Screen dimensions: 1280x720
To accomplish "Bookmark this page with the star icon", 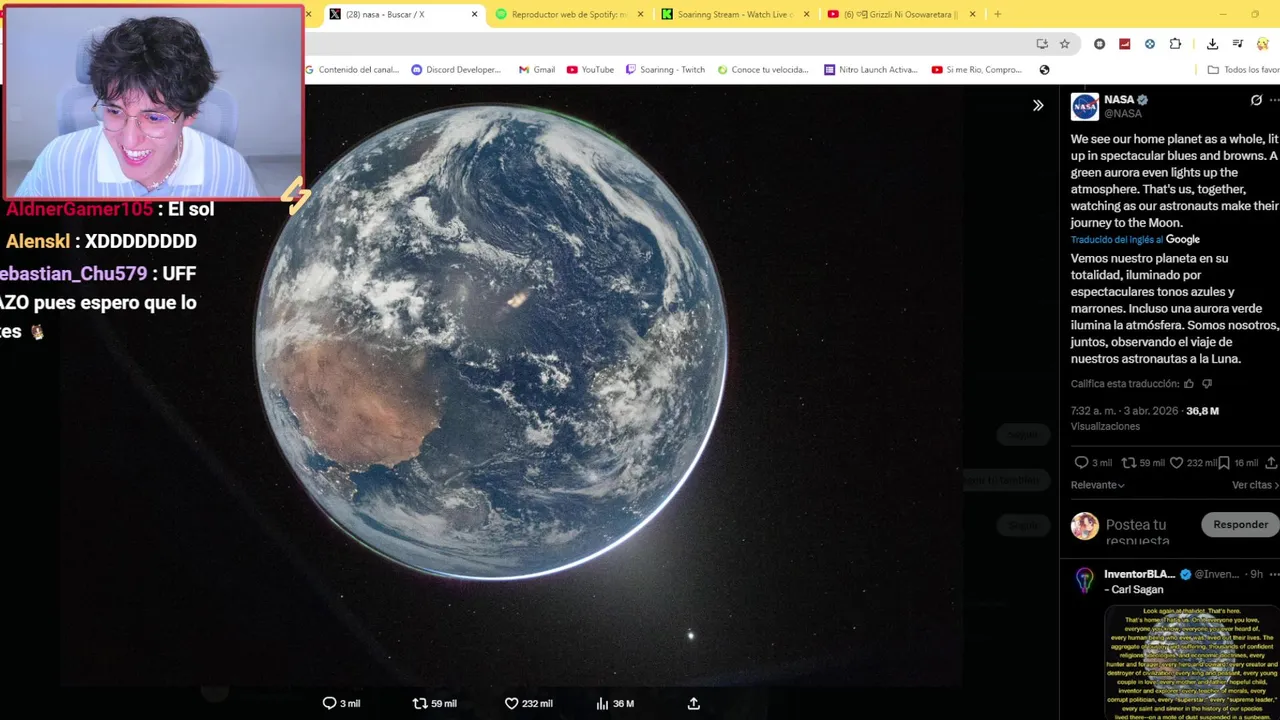I will pos(1065,44).
